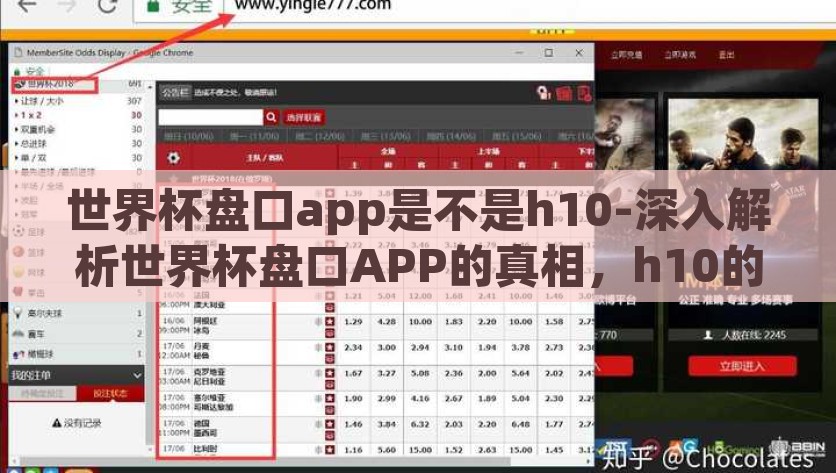Click the red 立即进入 button on the background site
Screen dimensions: 836x473
coord(742,366)
